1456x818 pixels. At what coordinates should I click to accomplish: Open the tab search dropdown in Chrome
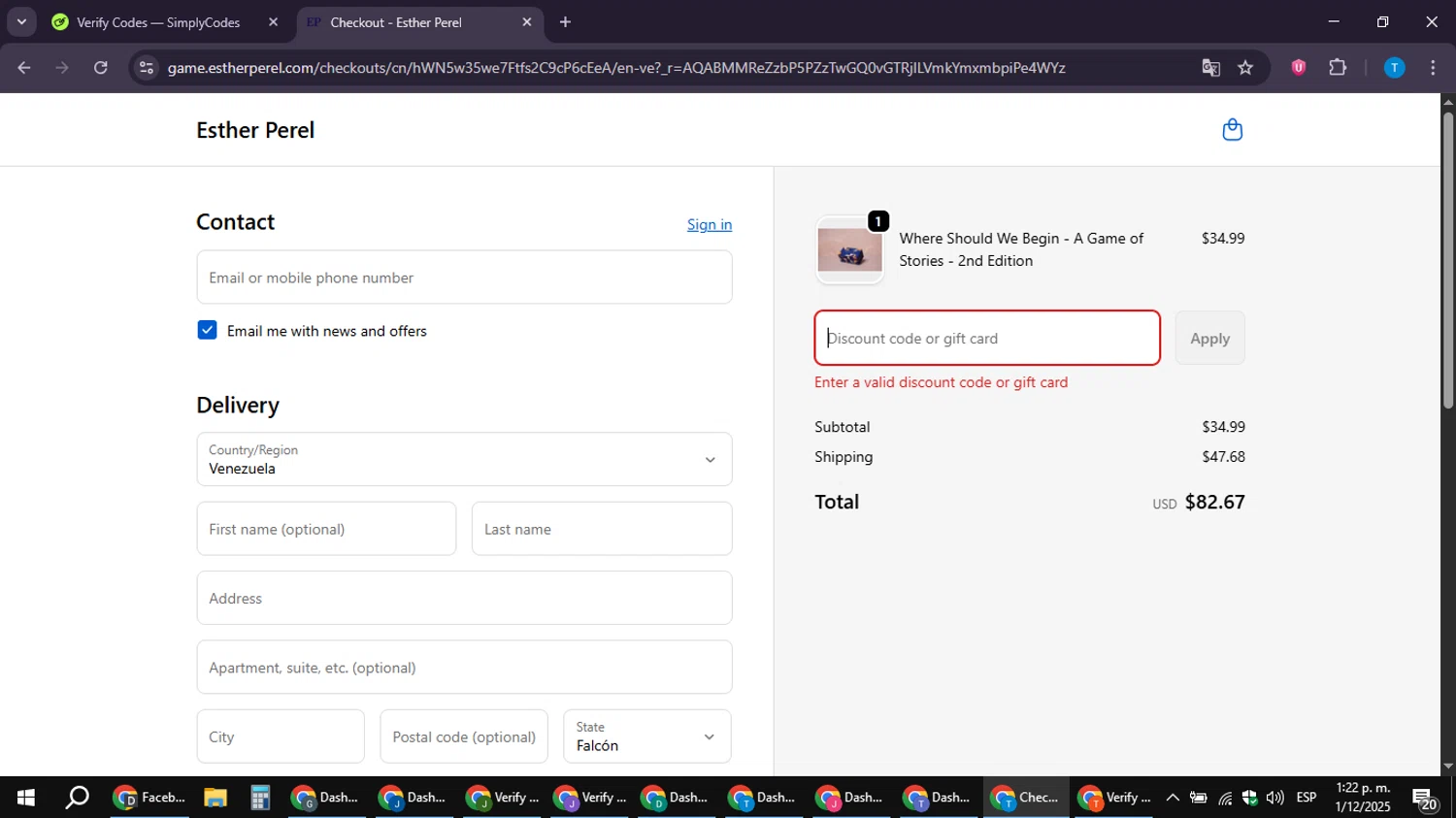(21, 21)
